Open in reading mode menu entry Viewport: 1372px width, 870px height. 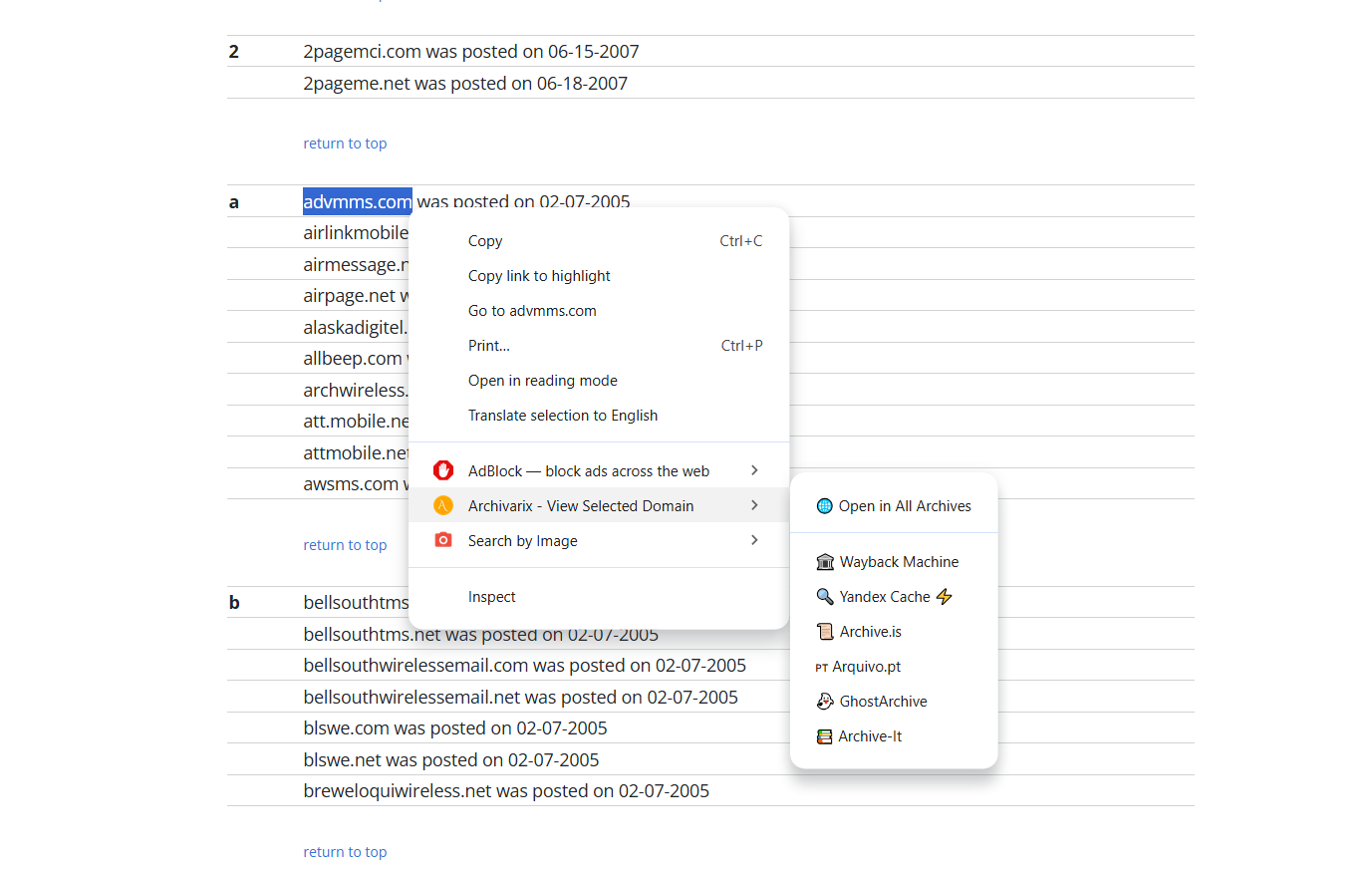[x=543, y=381]
